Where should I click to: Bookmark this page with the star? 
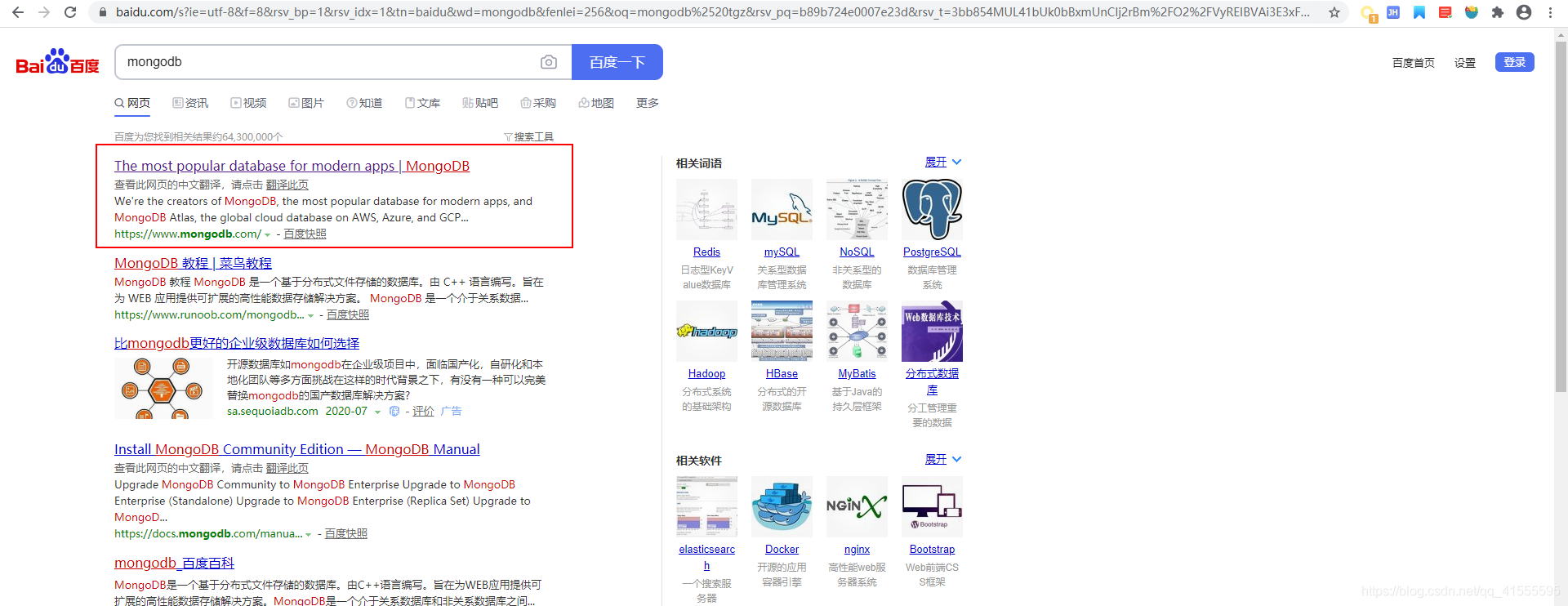click(1334, 12)
